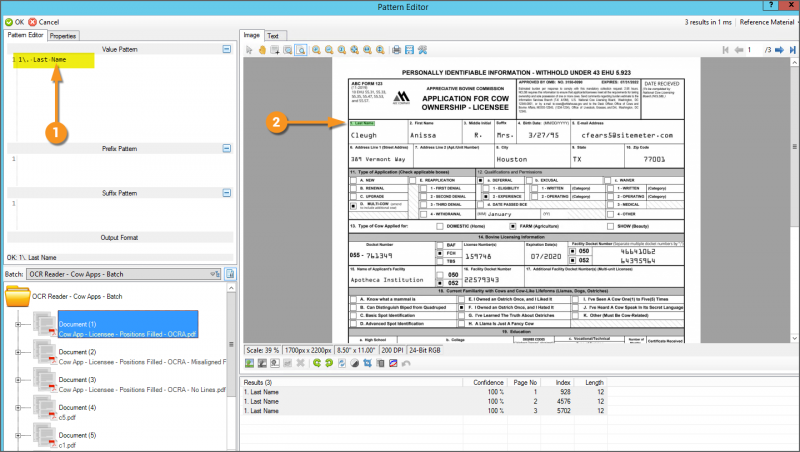Collapse the Value Pattern section

(227, 49)
